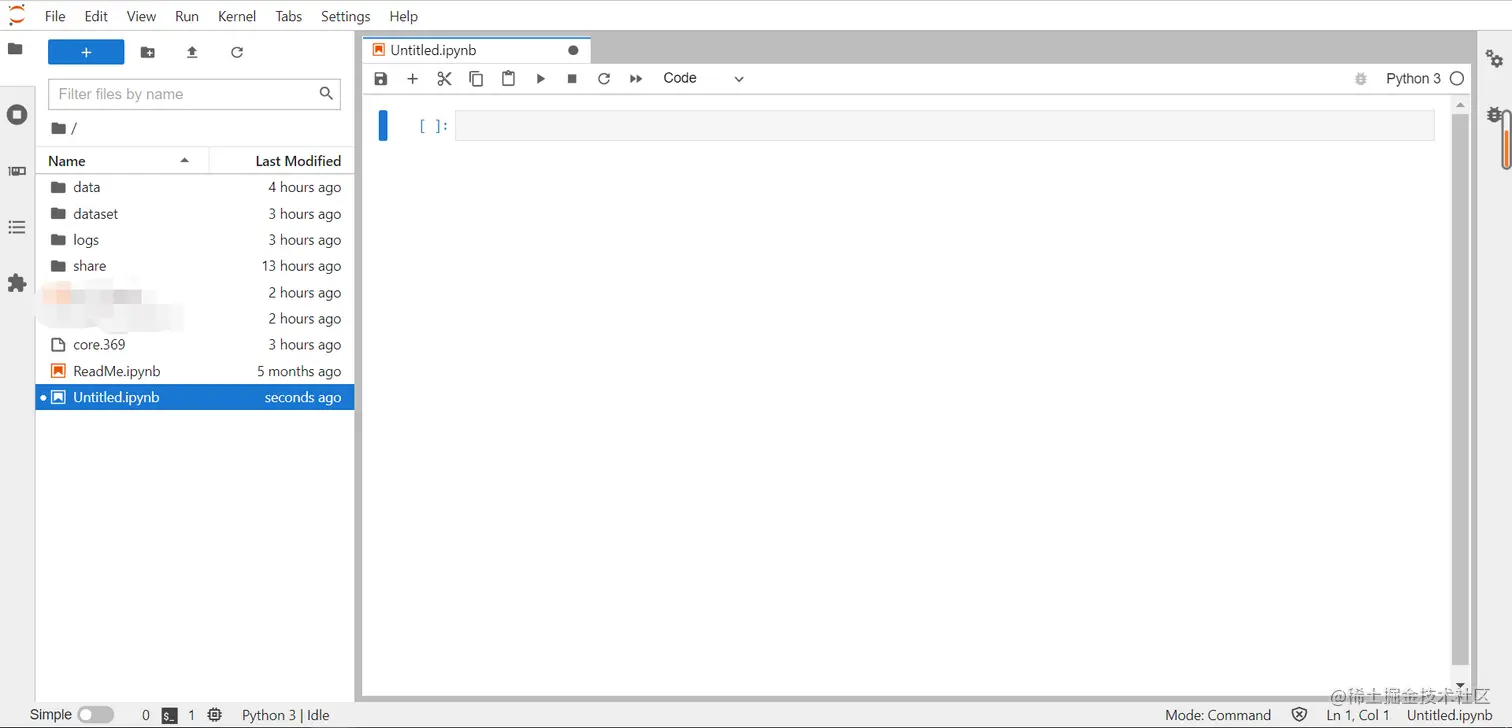Image resolution: width=1512 pixels, height=728 pixels.
Task: Sort files by Name column header
Action: (122, 160)
